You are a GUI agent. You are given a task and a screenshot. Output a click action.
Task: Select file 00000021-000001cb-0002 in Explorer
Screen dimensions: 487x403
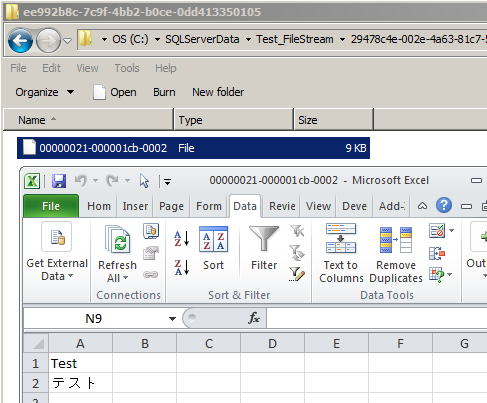(x=193, y=148)
